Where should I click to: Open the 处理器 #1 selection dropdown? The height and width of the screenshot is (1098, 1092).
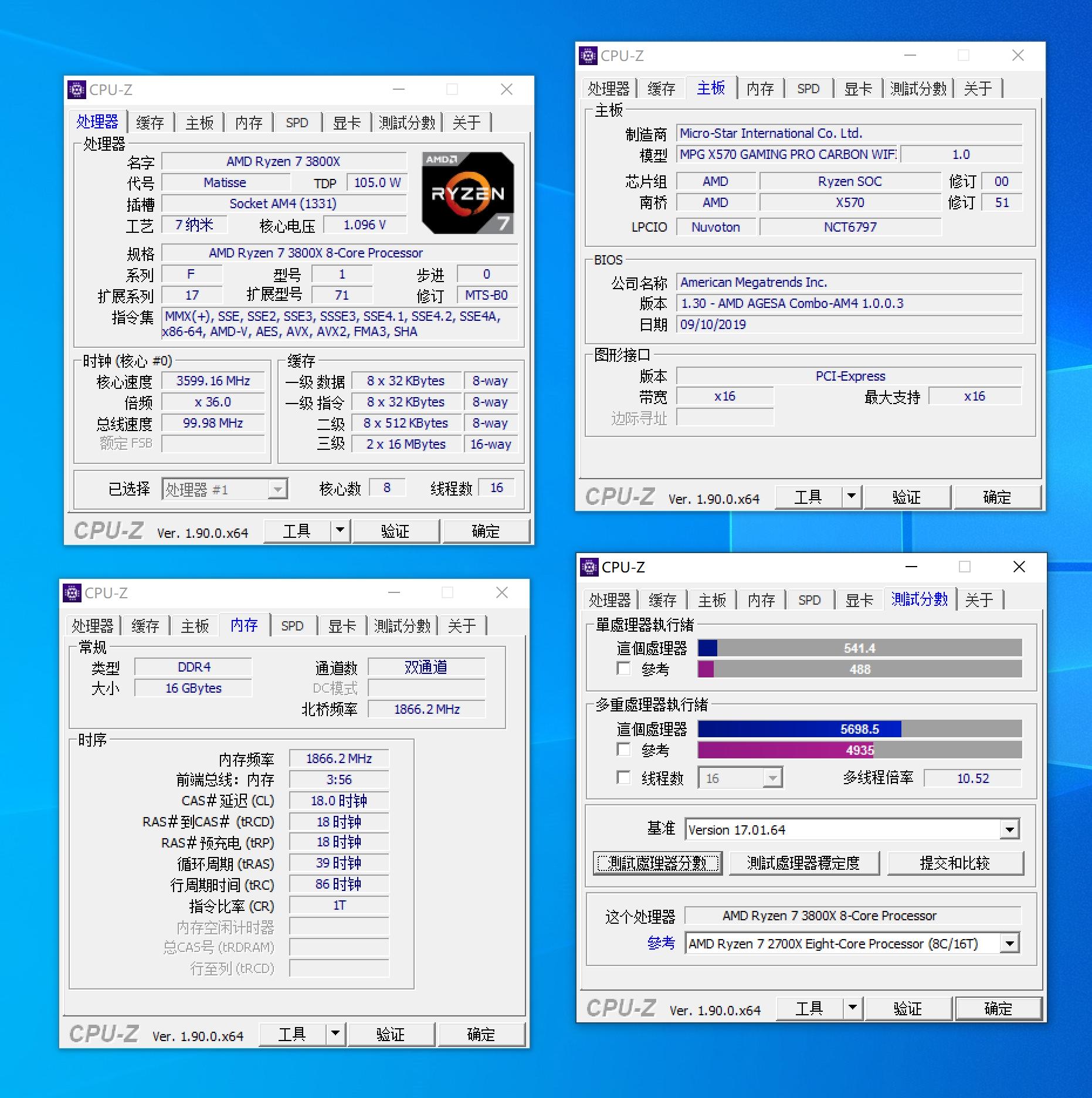click(x=277, y=489)
